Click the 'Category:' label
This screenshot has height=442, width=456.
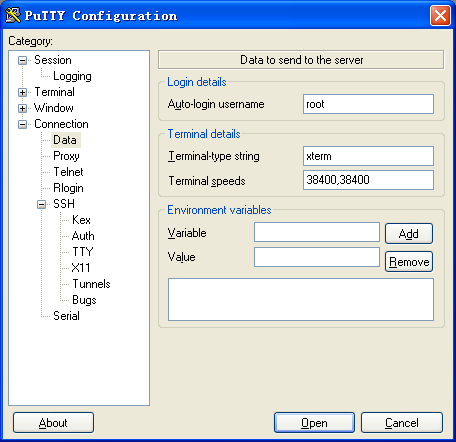coord(30,41)
